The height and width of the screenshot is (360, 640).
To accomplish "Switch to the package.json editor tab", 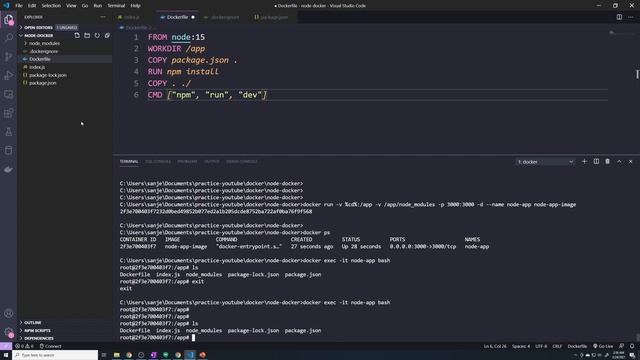I will coord(273,17).
